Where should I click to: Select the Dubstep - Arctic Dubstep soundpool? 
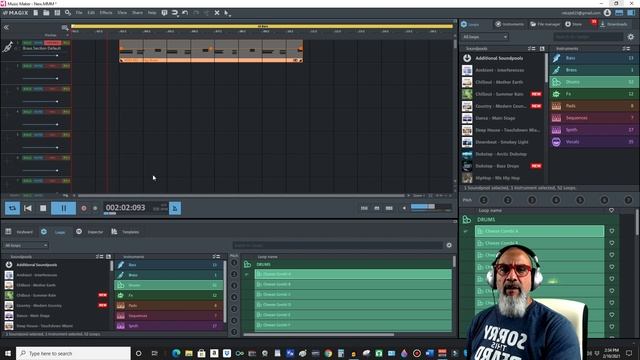click(502, 154)
